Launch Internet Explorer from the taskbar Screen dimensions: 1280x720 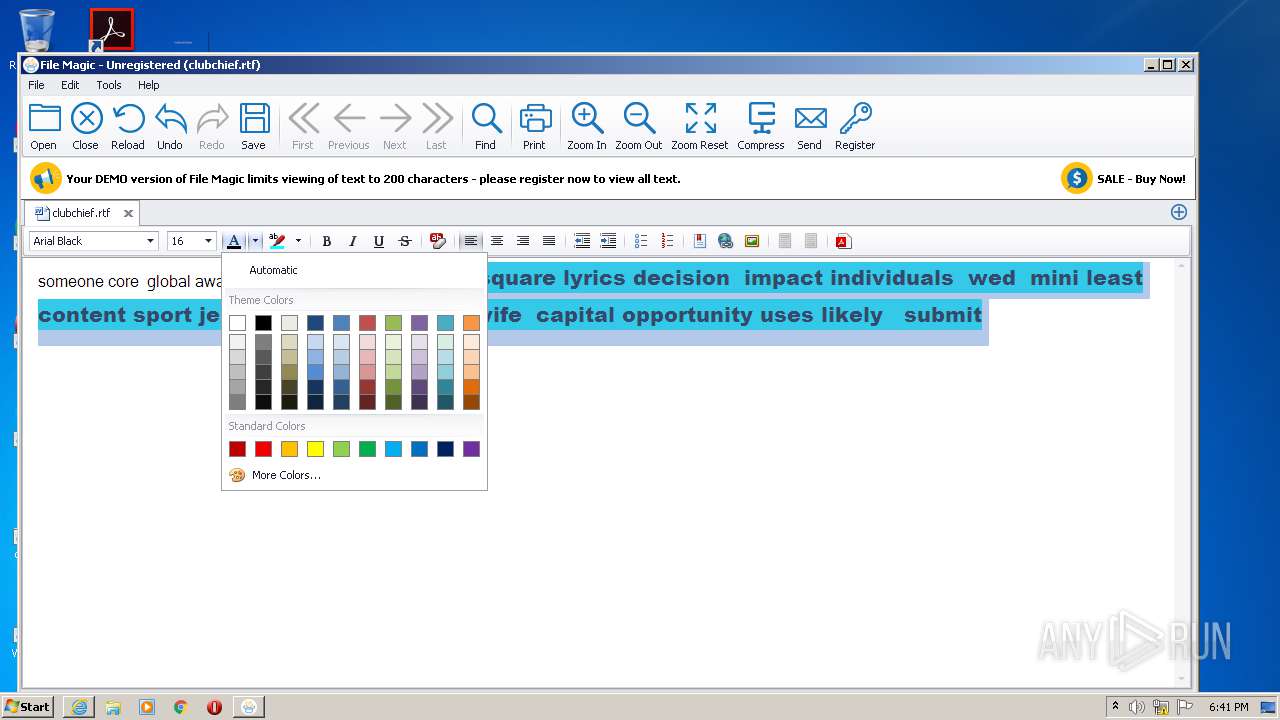coord(79,707)
